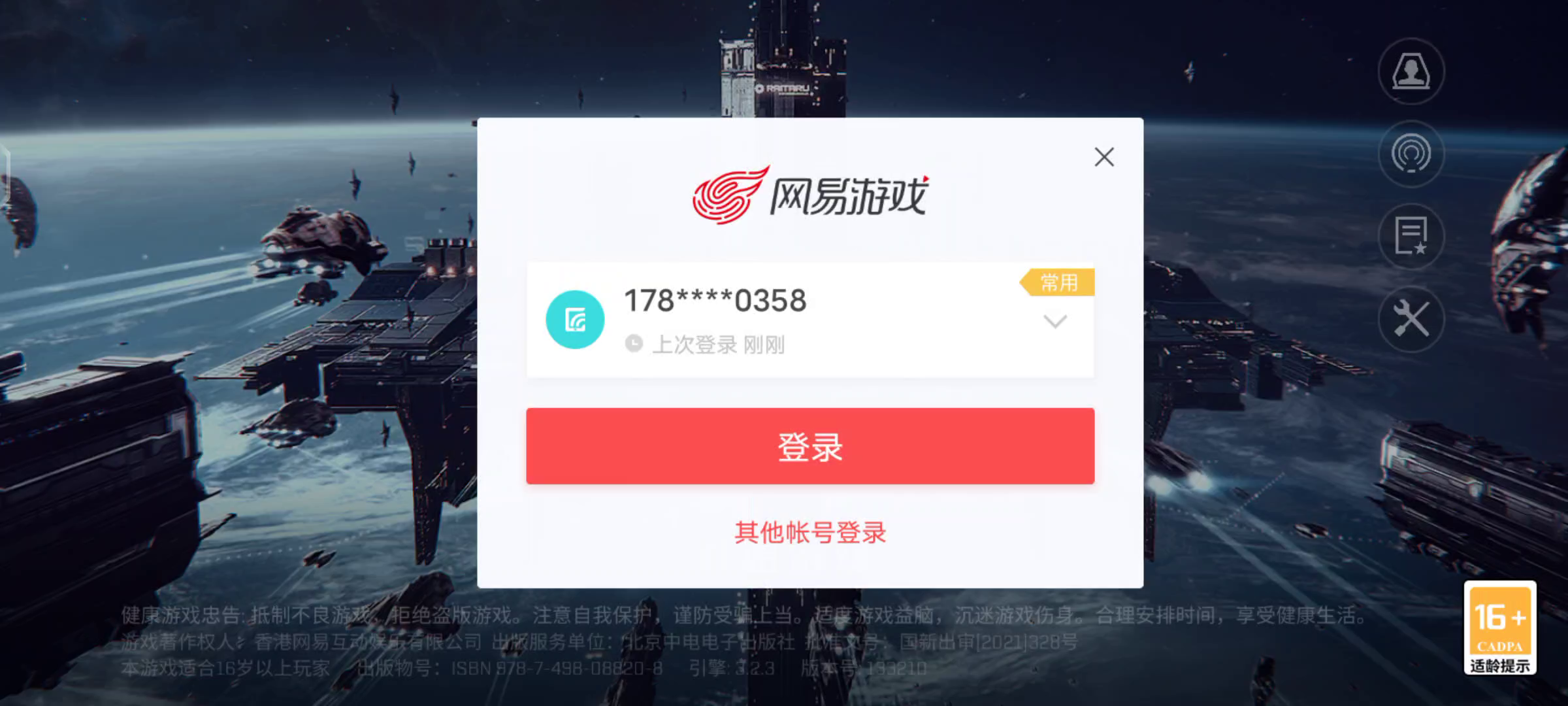This screenshot has width=1568, height=706.
Task: Click the red NetEase Games logo
Action: coord(810,195)
